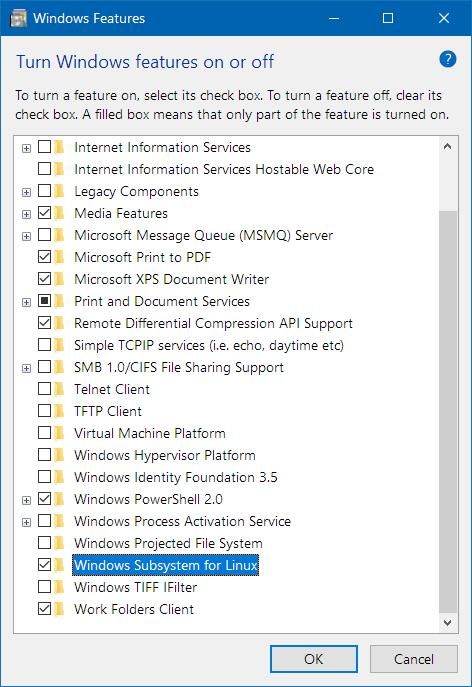Click the folder icon beside Telnet Client

coord(59,389)
